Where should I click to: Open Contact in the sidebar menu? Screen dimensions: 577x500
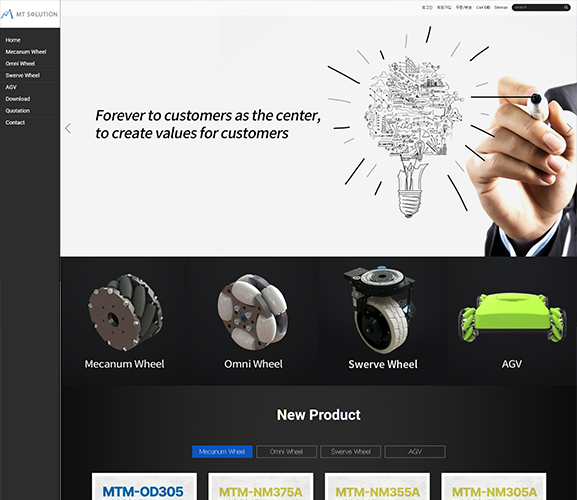pyautogui.click(x=15, y=123)
